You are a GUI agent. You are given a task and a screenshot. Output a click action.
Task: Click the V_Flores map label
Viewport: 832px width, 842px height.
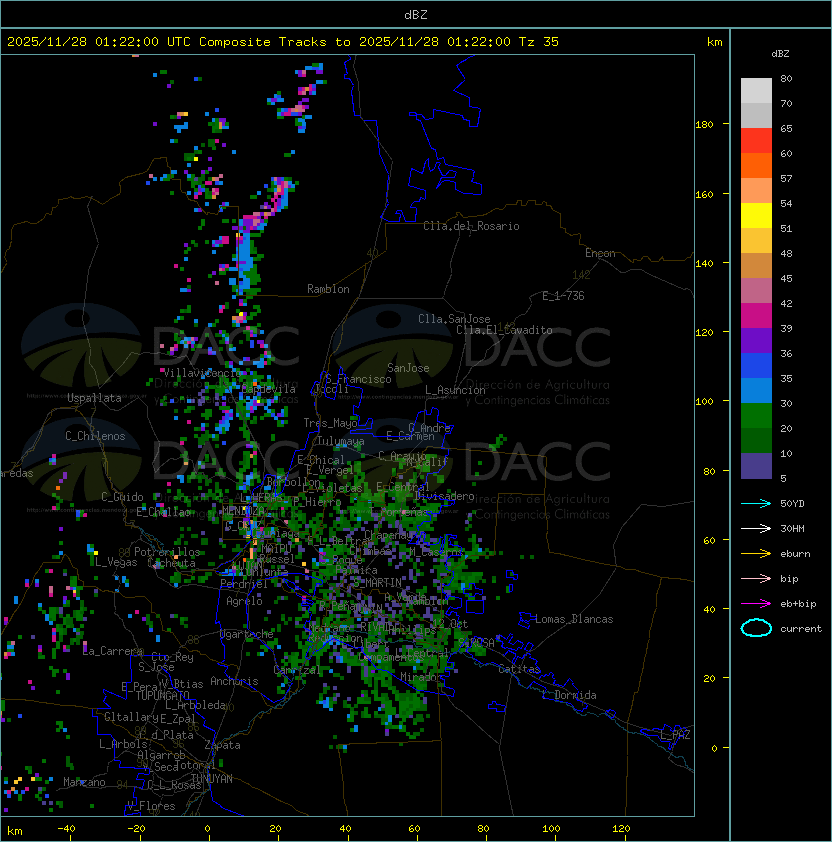[151, 806]
